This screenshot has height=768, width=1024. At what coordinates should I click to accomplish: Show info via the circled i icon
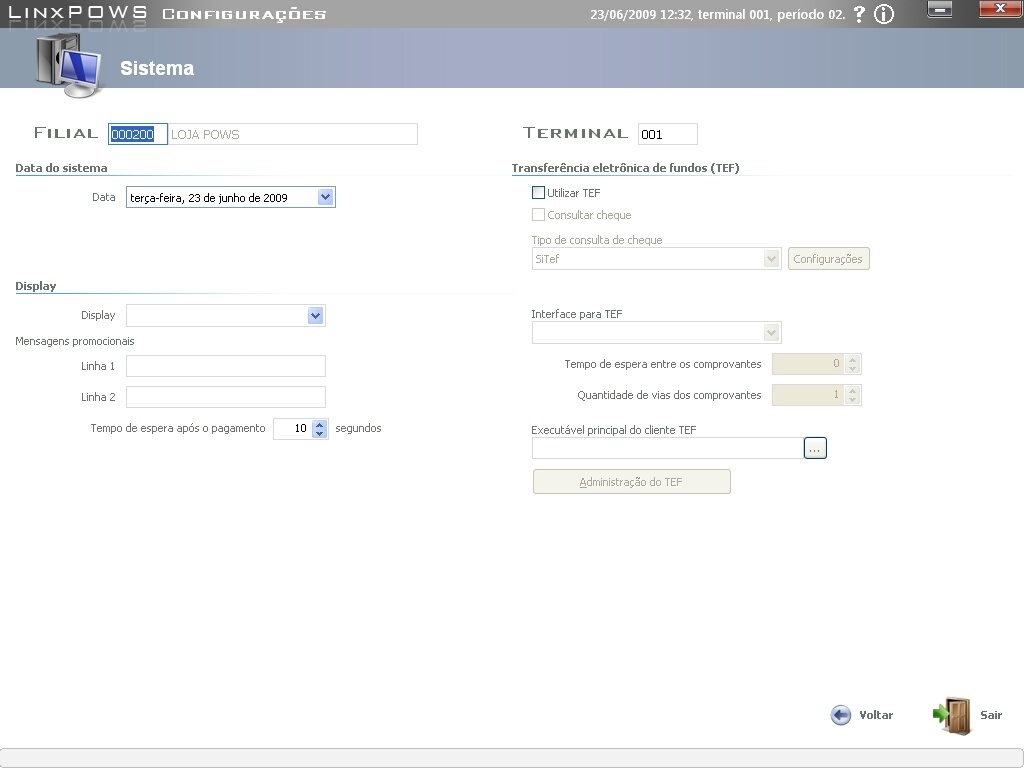pyautogui.click(x=884, y=14)
